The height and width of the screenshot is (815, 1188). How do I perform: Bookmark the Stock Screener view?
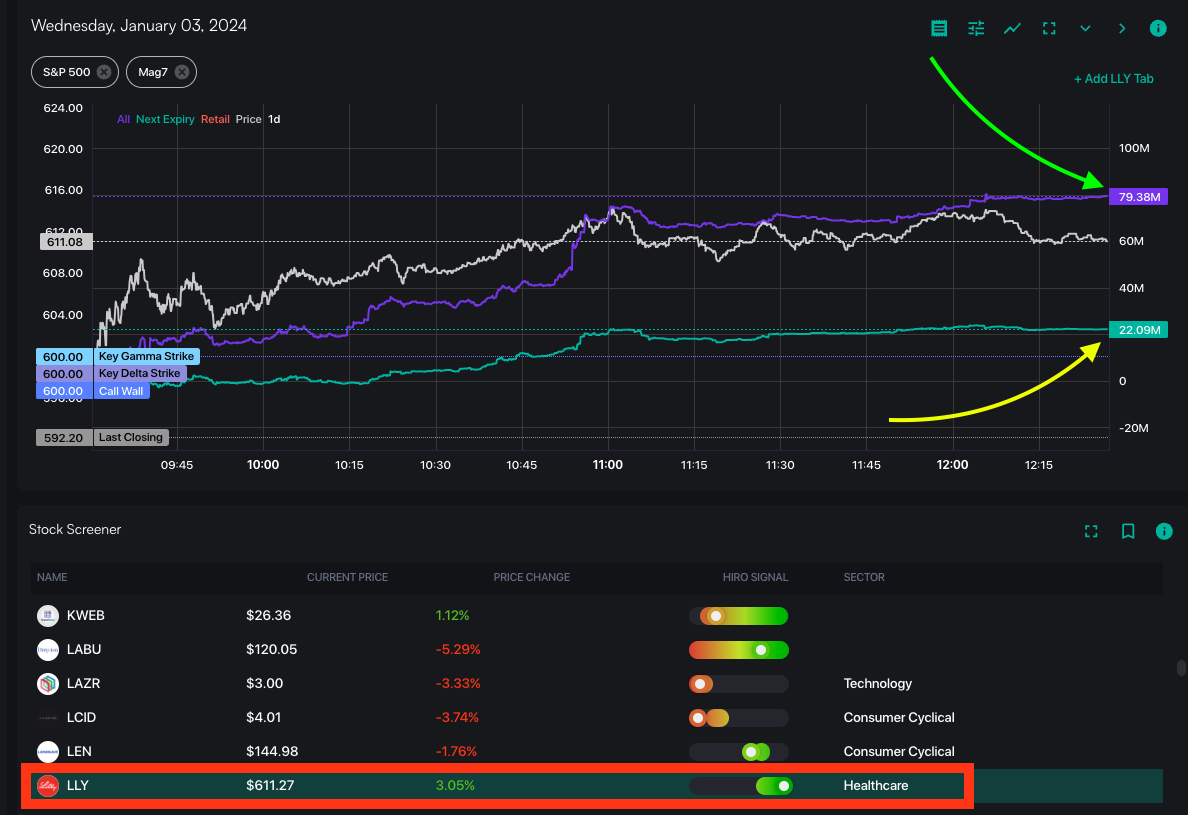pyautogui.click(x=1128, y=531)
